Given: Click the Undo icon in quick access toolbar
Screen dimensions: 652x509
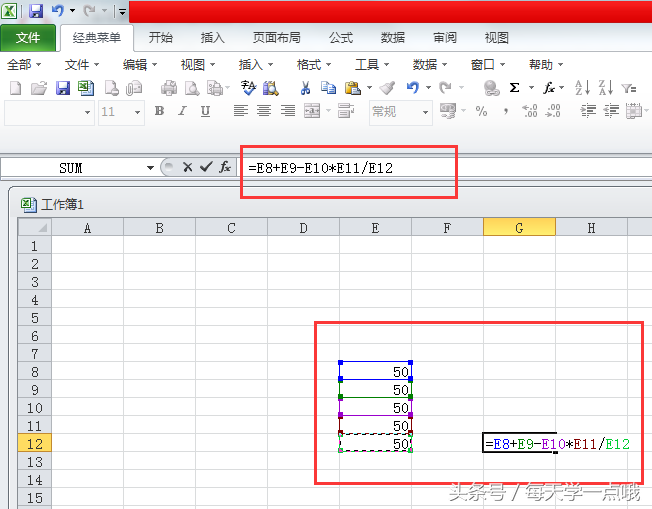Looking at the screenshot, I should coord(57,11).
